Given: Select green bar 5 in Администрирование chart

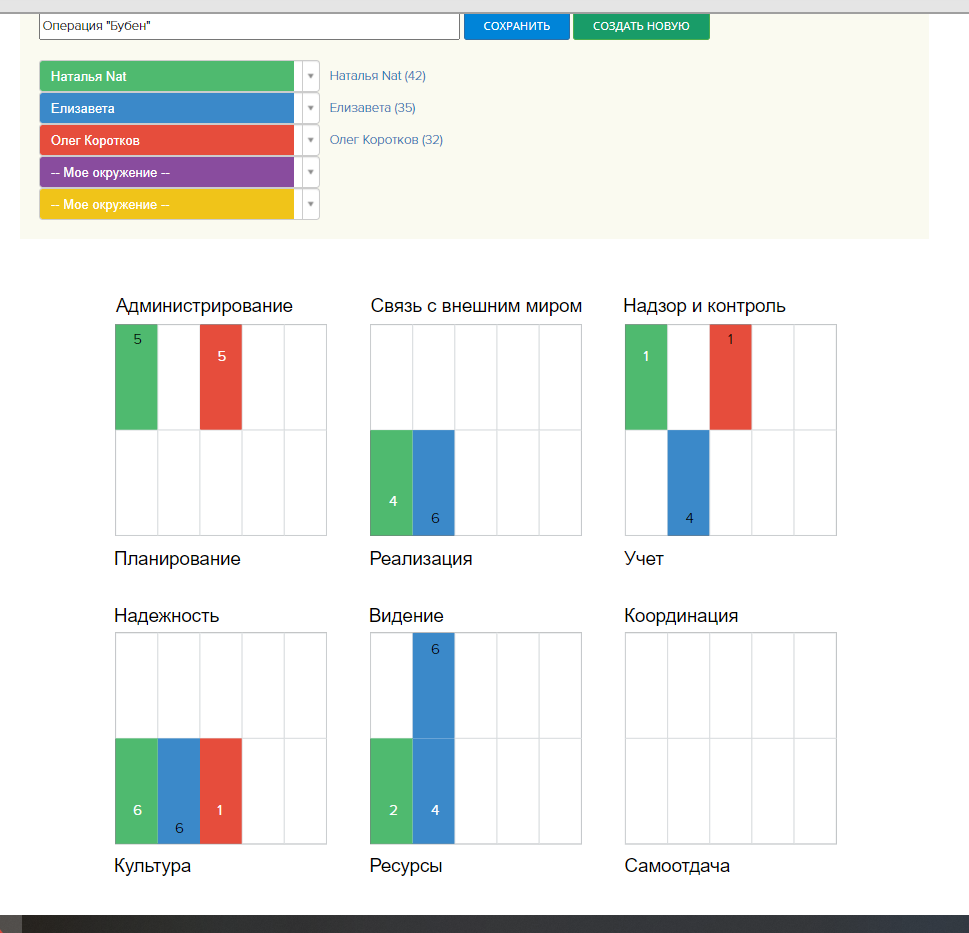Looking at the screenshot, I should [x=137, y=377].
